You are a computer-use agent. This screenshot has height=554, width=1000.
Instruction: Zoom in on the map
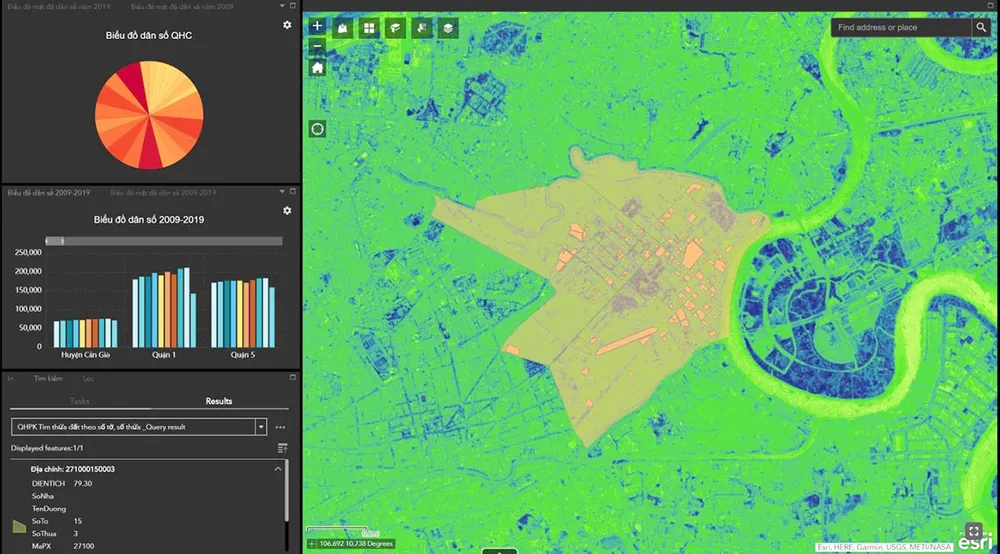point(318,26)
